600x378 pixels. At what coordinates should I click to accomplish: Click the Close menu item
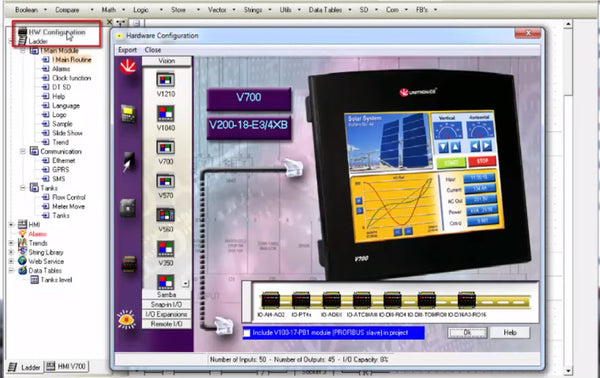click(153, 50)
